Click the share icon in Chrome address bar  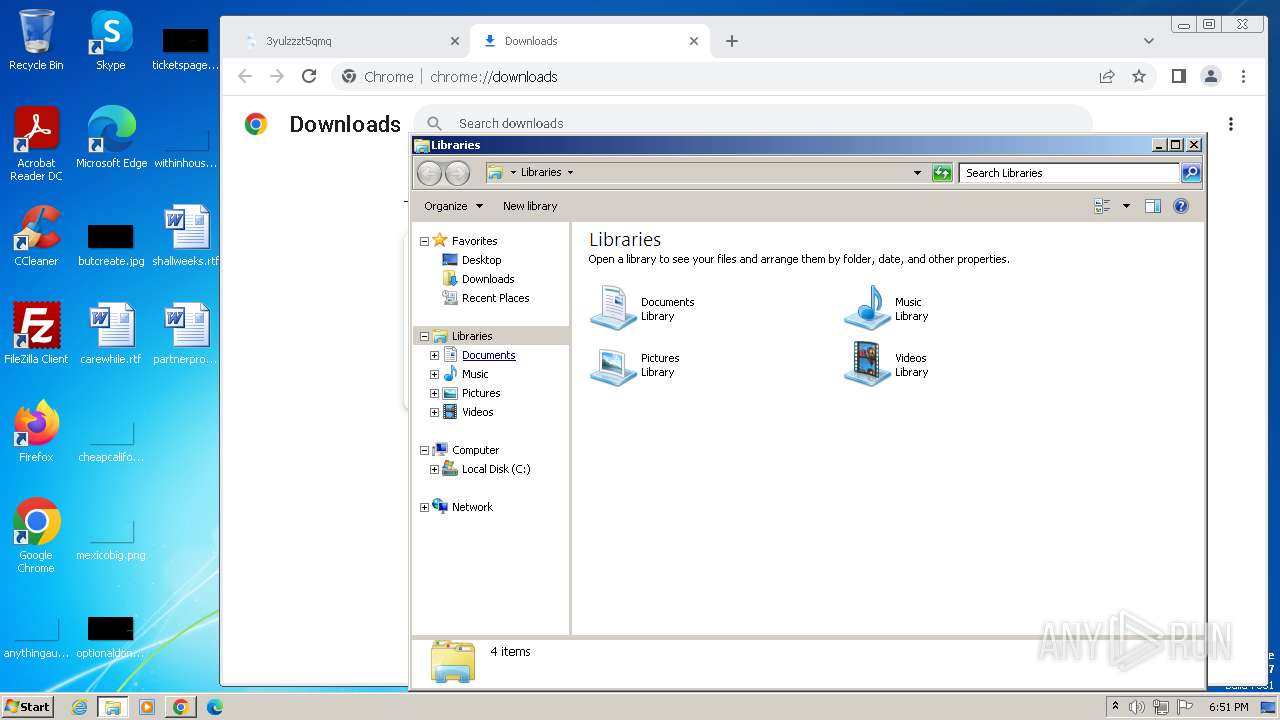(x=1107, y=76)
